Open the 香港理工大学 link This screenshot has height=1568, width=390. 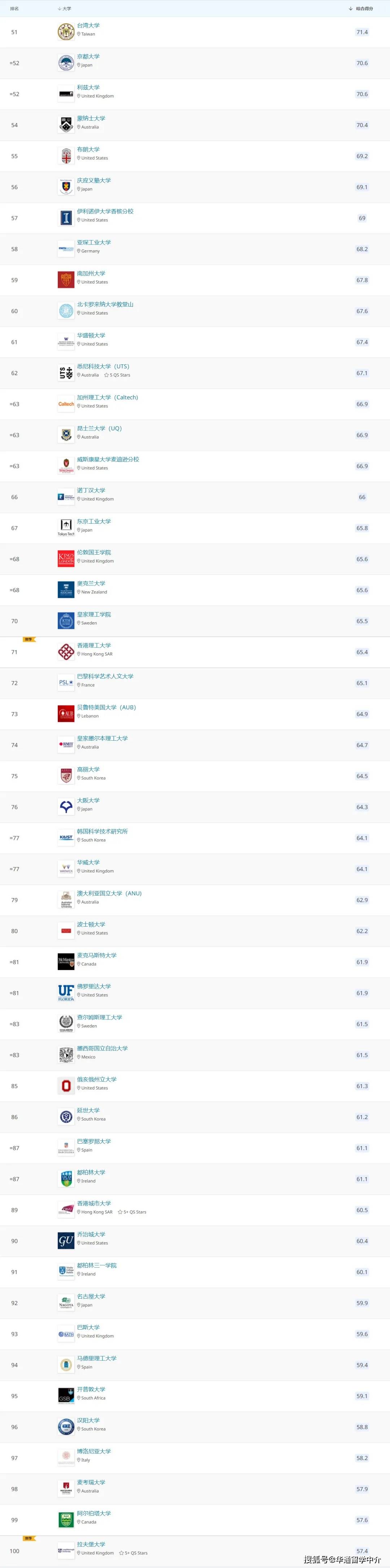click(x=94, y=645)
